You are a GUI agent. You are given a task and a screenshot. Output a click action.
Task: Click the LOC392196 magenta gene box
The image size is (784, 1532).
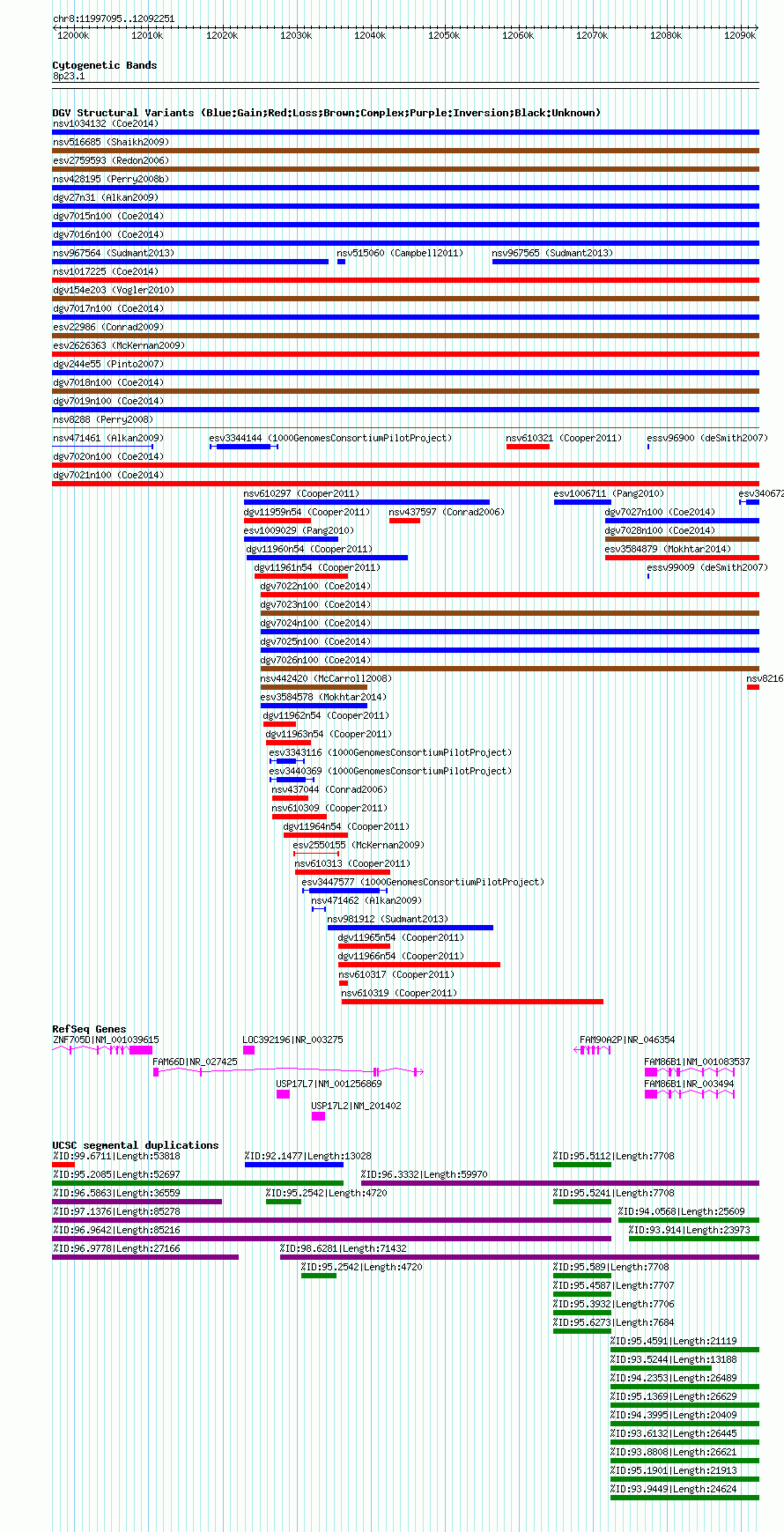pos(248,1050)
